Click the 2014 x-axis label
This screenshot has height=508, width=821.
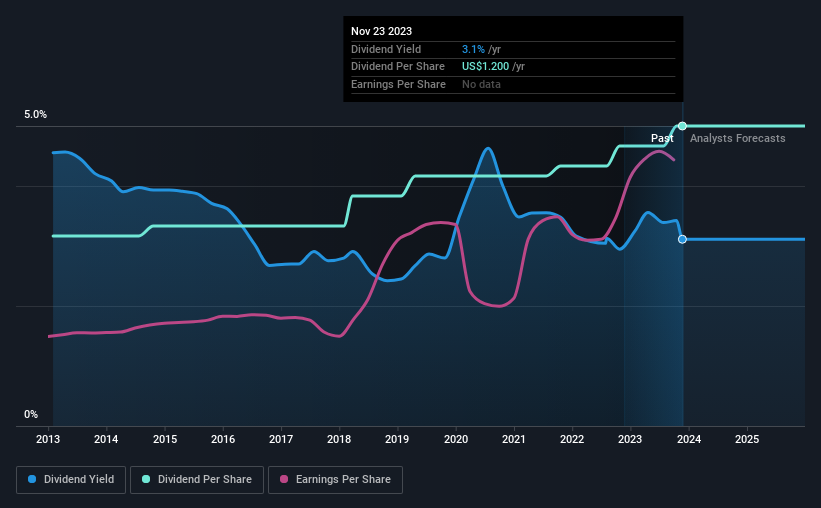coord(106,439)
